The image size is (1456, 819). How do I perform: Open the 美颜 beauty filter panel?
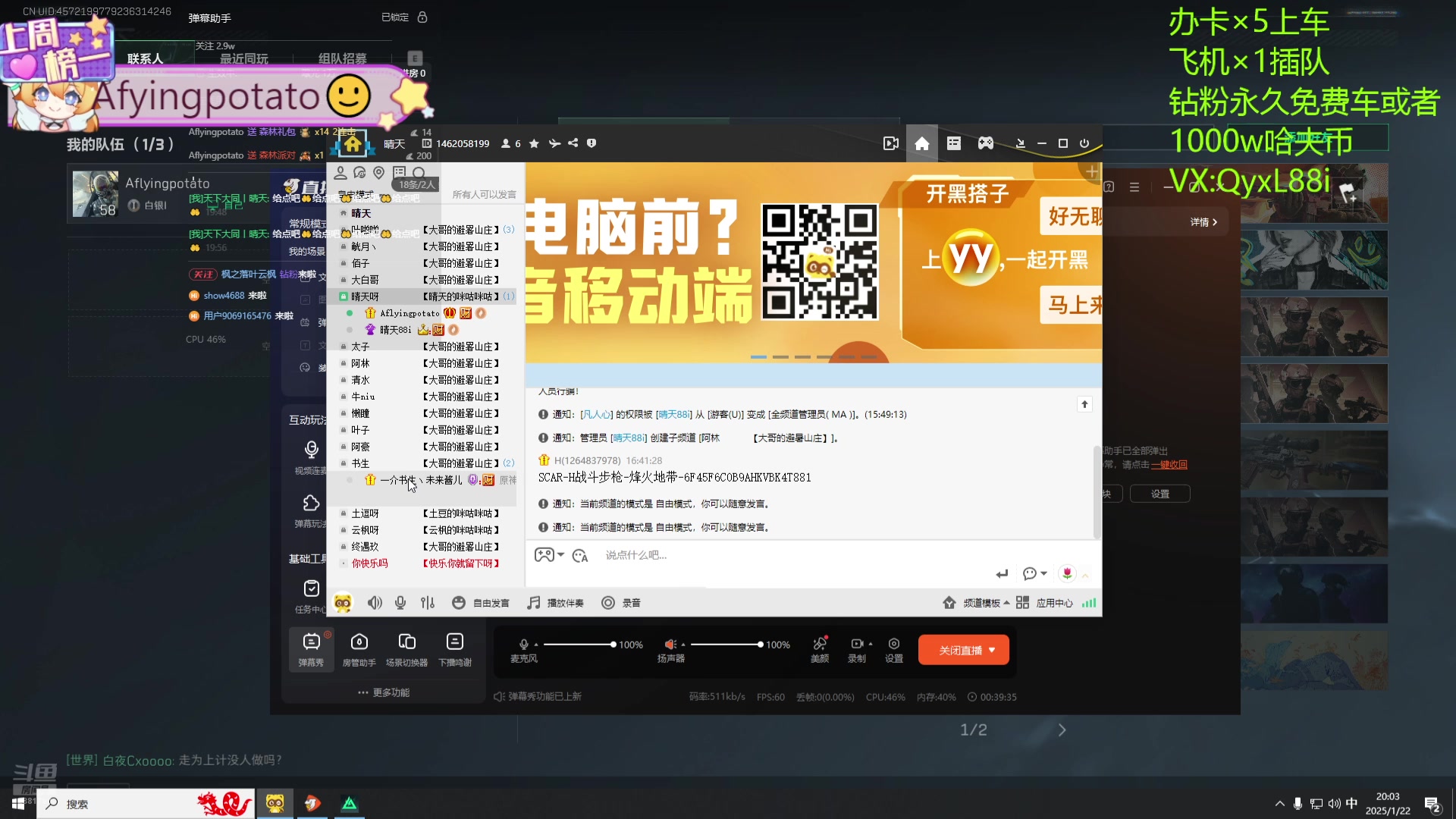pos(819,649)
